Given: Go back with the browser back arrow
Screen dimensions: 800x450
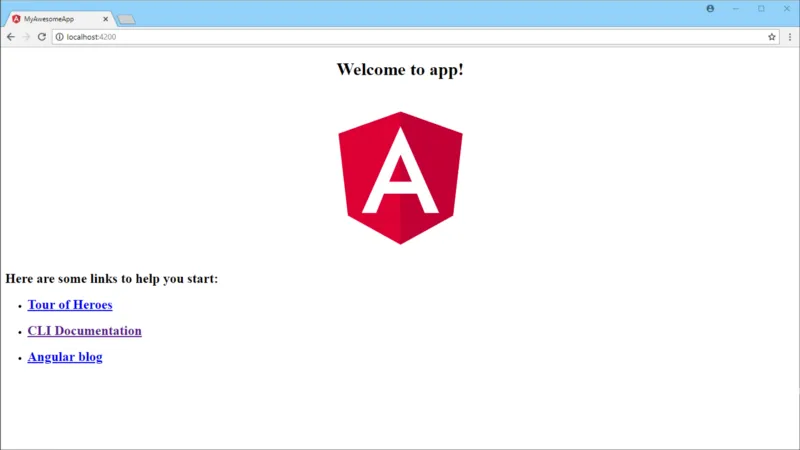Looking at the screenshot, I should tap(11, 37).
